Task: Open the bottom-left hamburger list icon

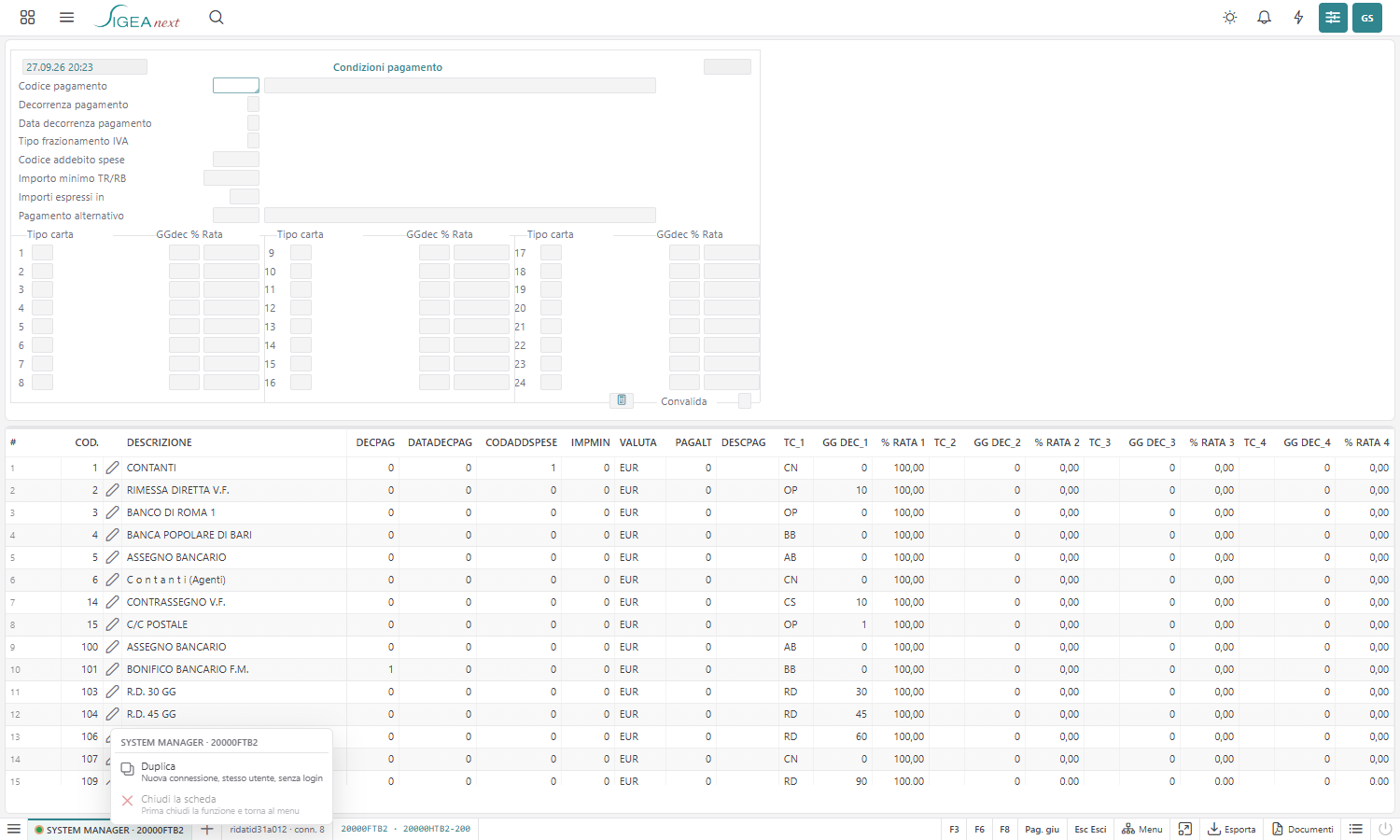Action: point(14,829)
